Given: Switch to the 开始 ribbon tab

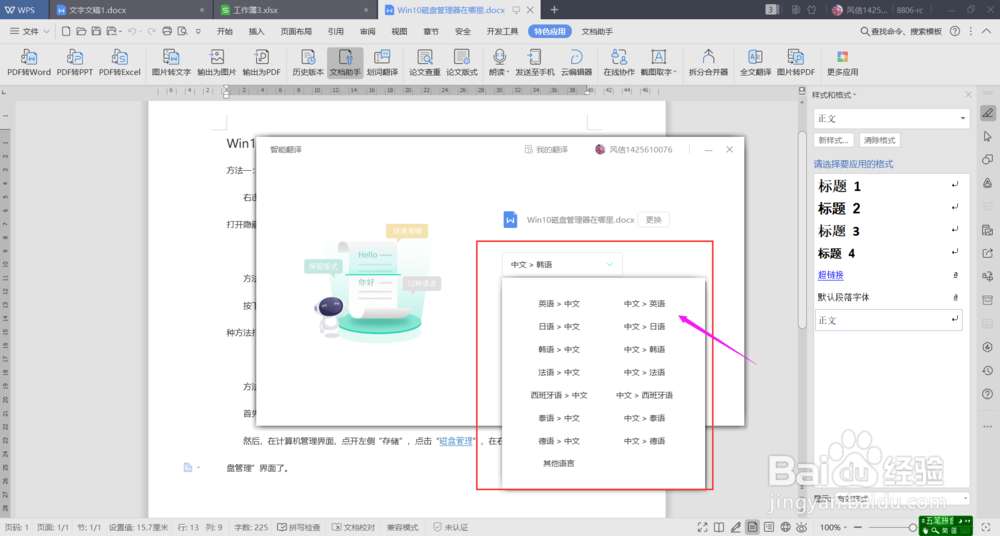Looking at the screenshot, I should pyautogui.click(x=224, y=31).
